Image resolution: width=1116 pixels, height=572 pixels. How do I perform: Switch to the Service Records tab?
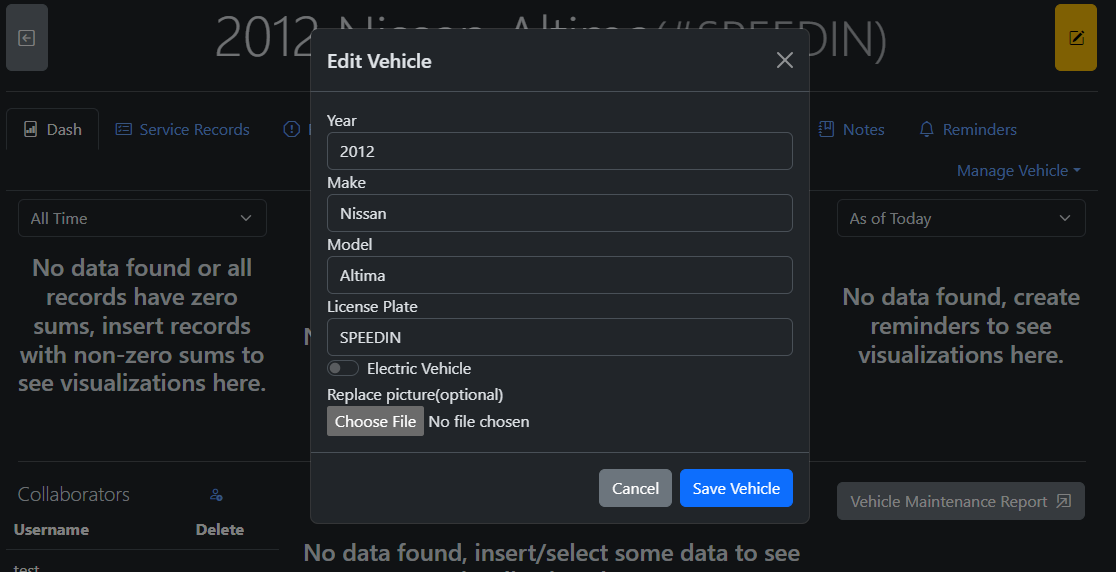[194, 129]
